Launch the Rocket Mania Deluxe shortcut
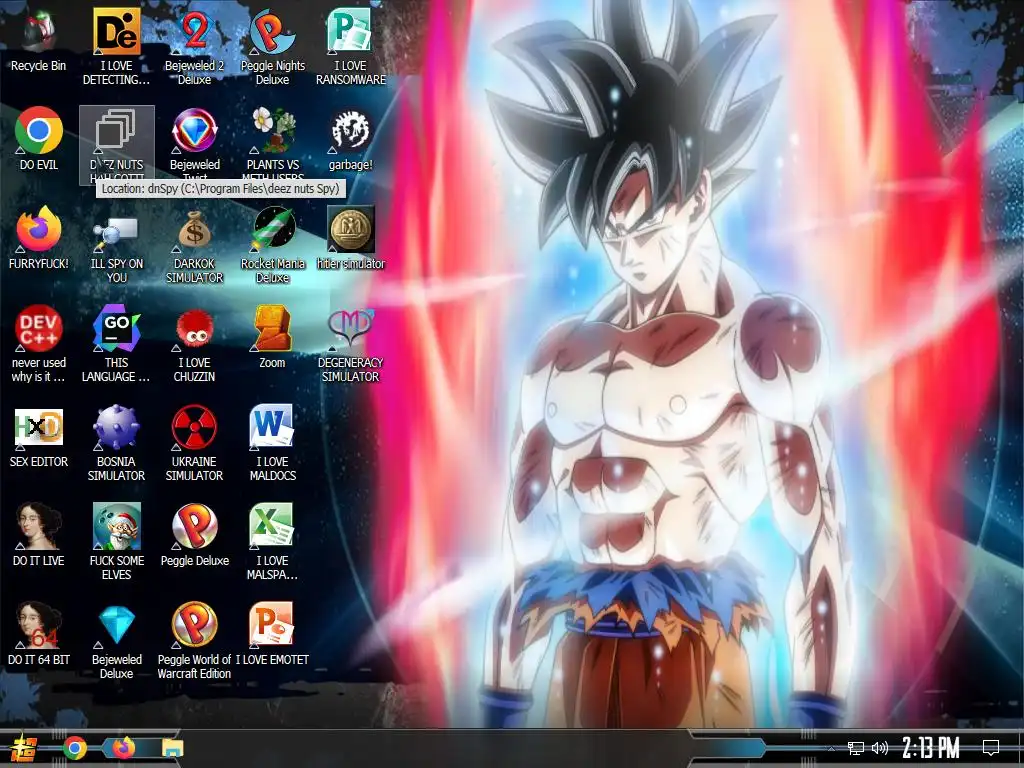1024x768 pixels. (x=272, y=245)
